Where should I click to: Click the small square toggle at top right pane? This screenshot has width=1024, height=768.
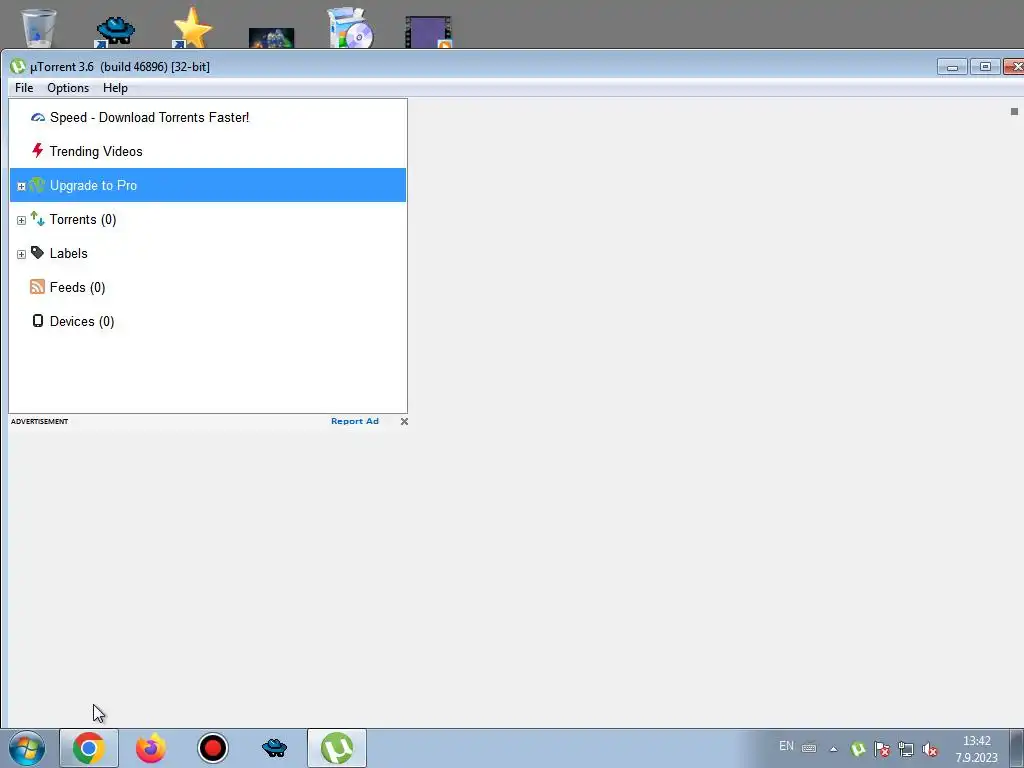pos(1014,112)
